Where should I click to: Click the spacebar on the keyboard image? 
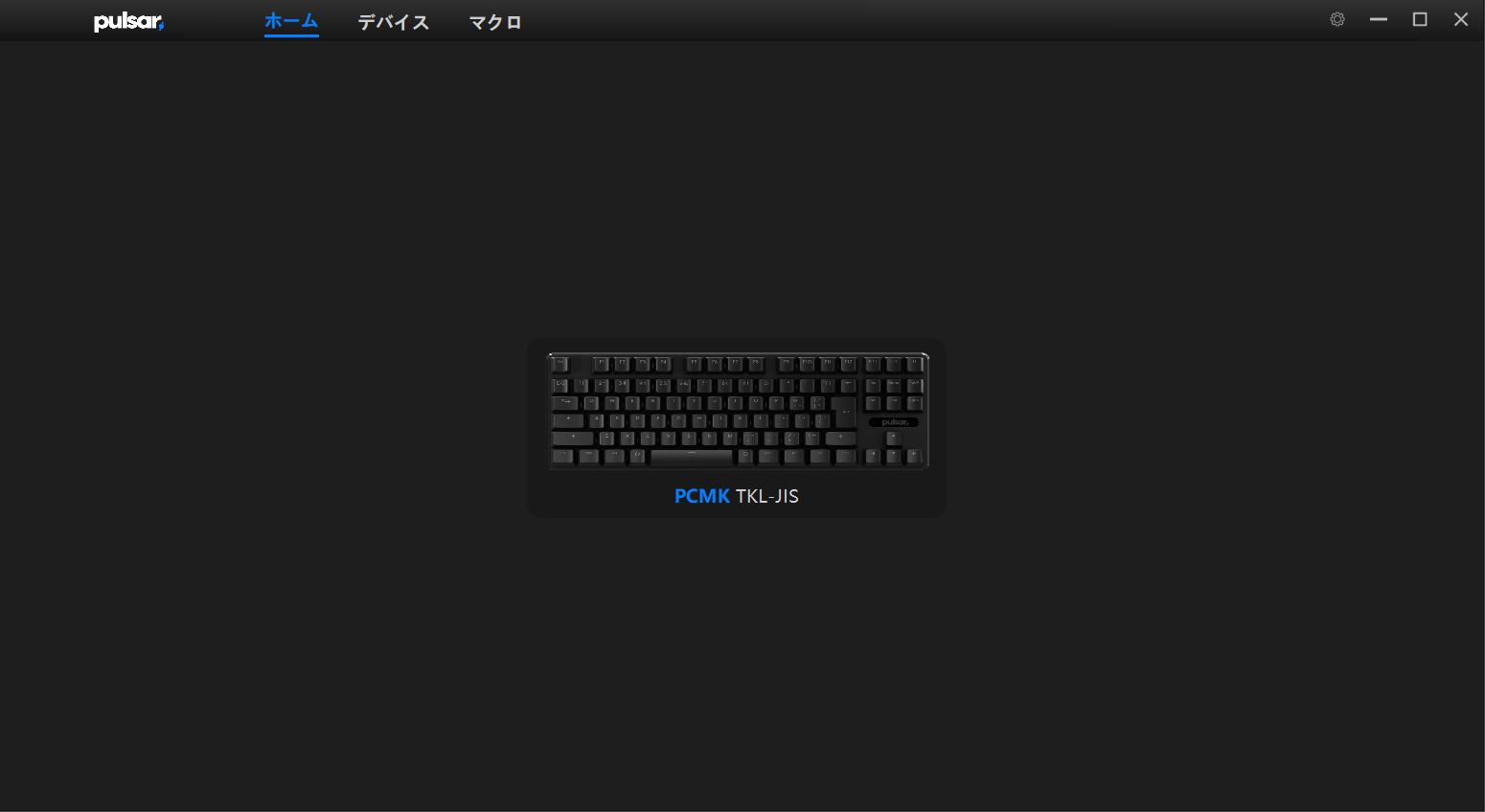[x=691, y=458]
